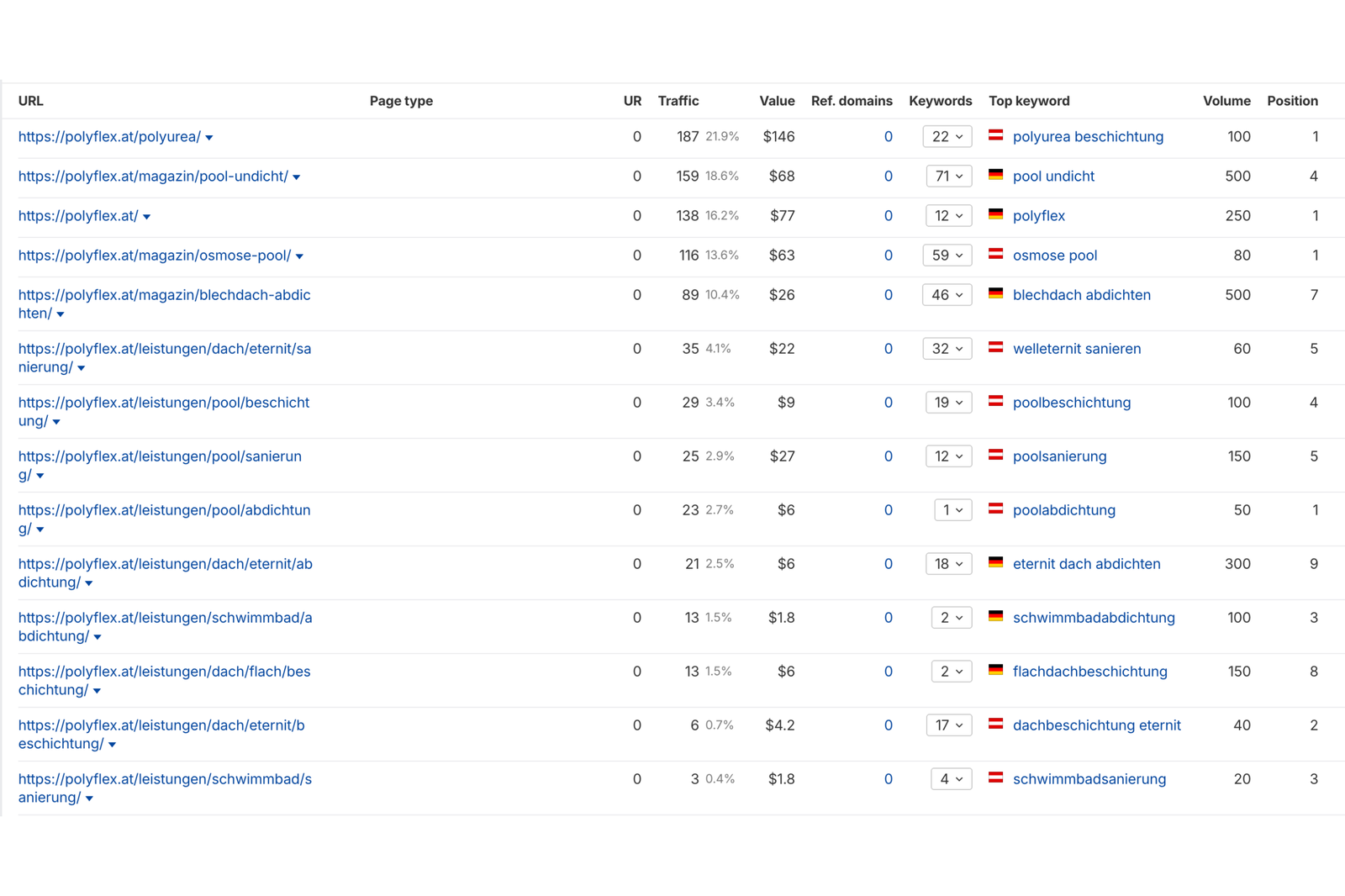
Task: Click German flag next to polyflex keyword
Action: click(x=995, y=214)
